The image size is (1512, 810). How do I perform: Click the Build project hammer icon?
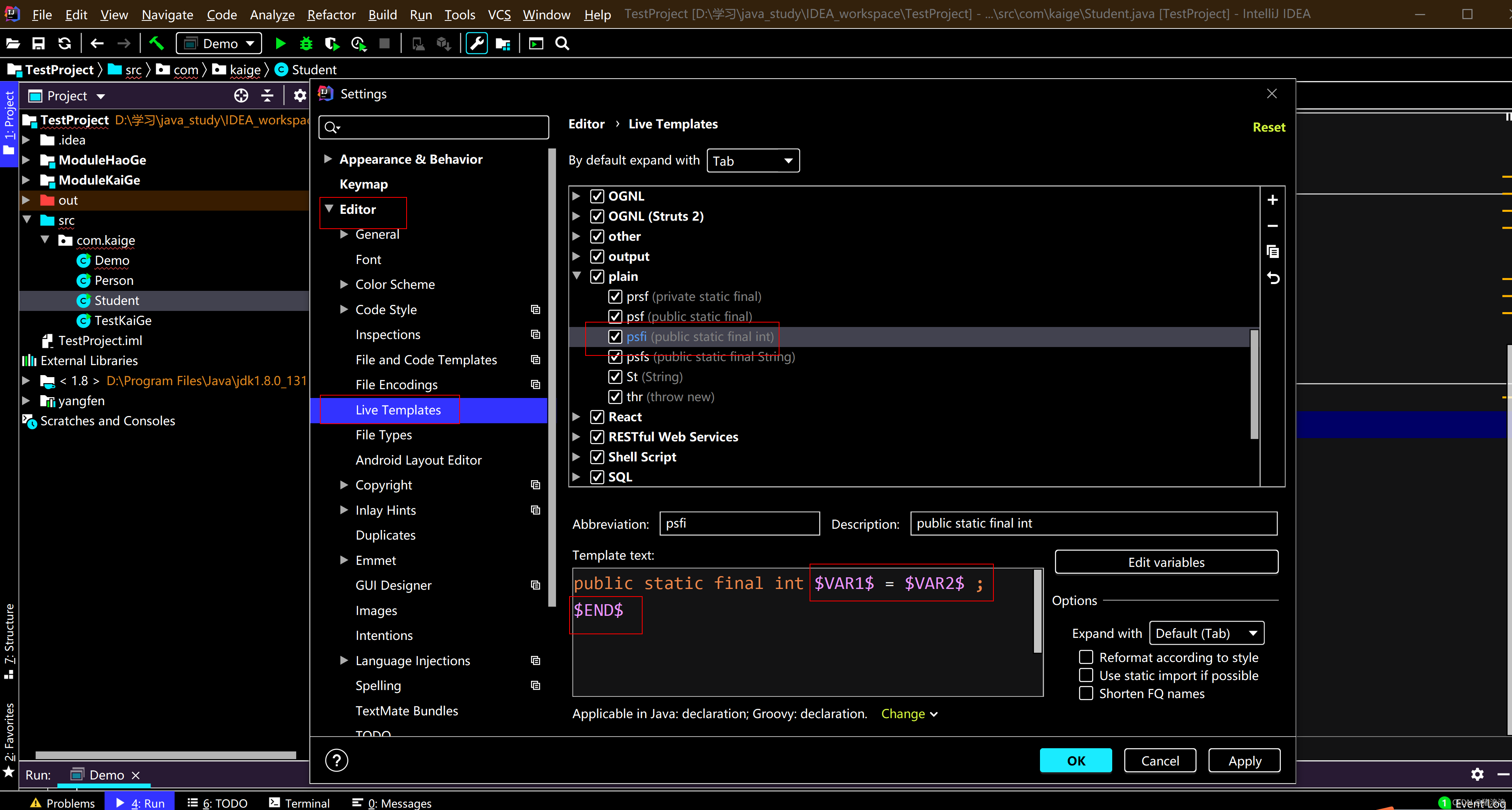click(x=156, y=43)
